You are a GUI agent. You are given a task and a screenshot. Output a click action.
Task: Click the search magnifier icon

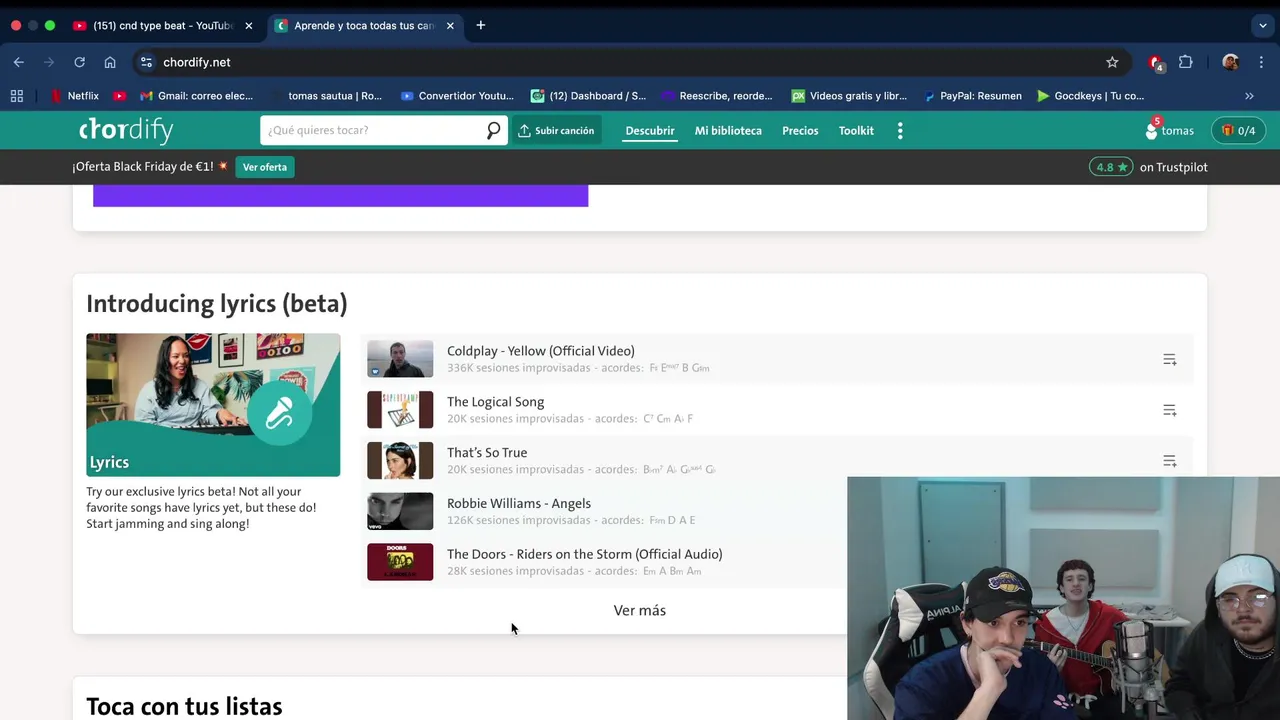click(x=493, y=131)
